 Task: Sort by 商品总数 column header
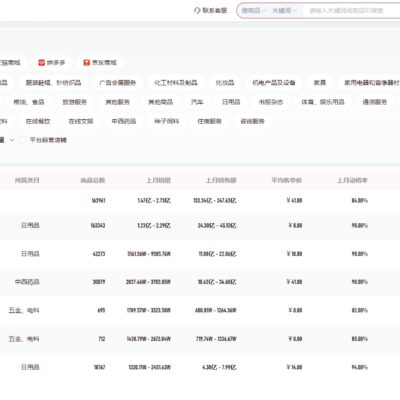[93, 180]
